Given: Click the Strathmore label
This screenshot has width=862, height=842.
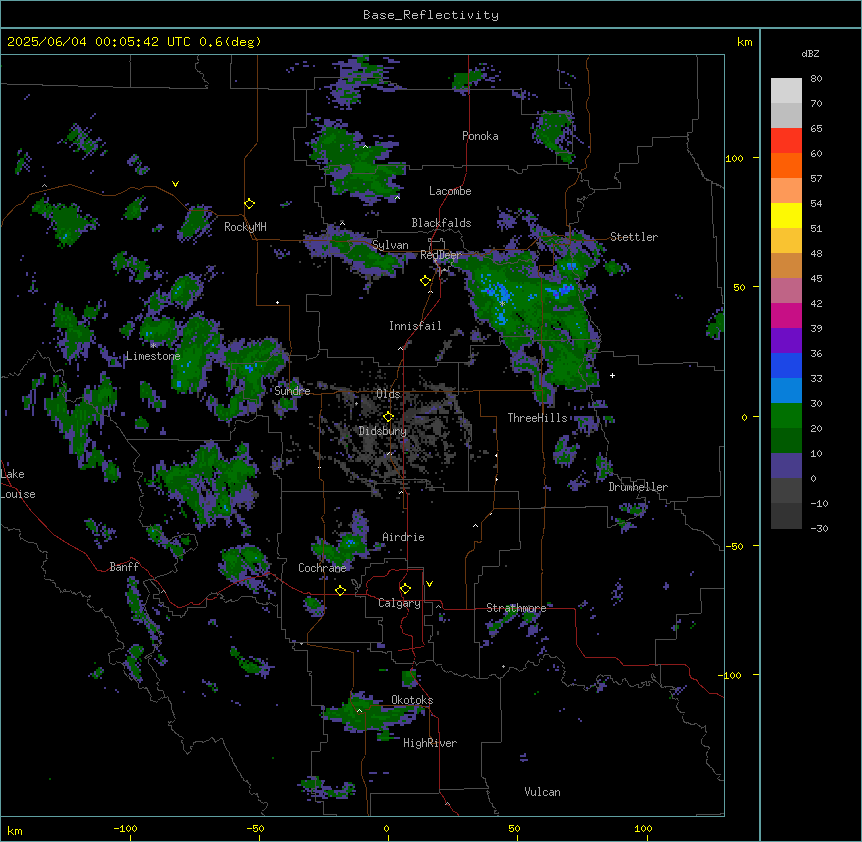Looking at the screenshot, I should click(x=516, y=608).
